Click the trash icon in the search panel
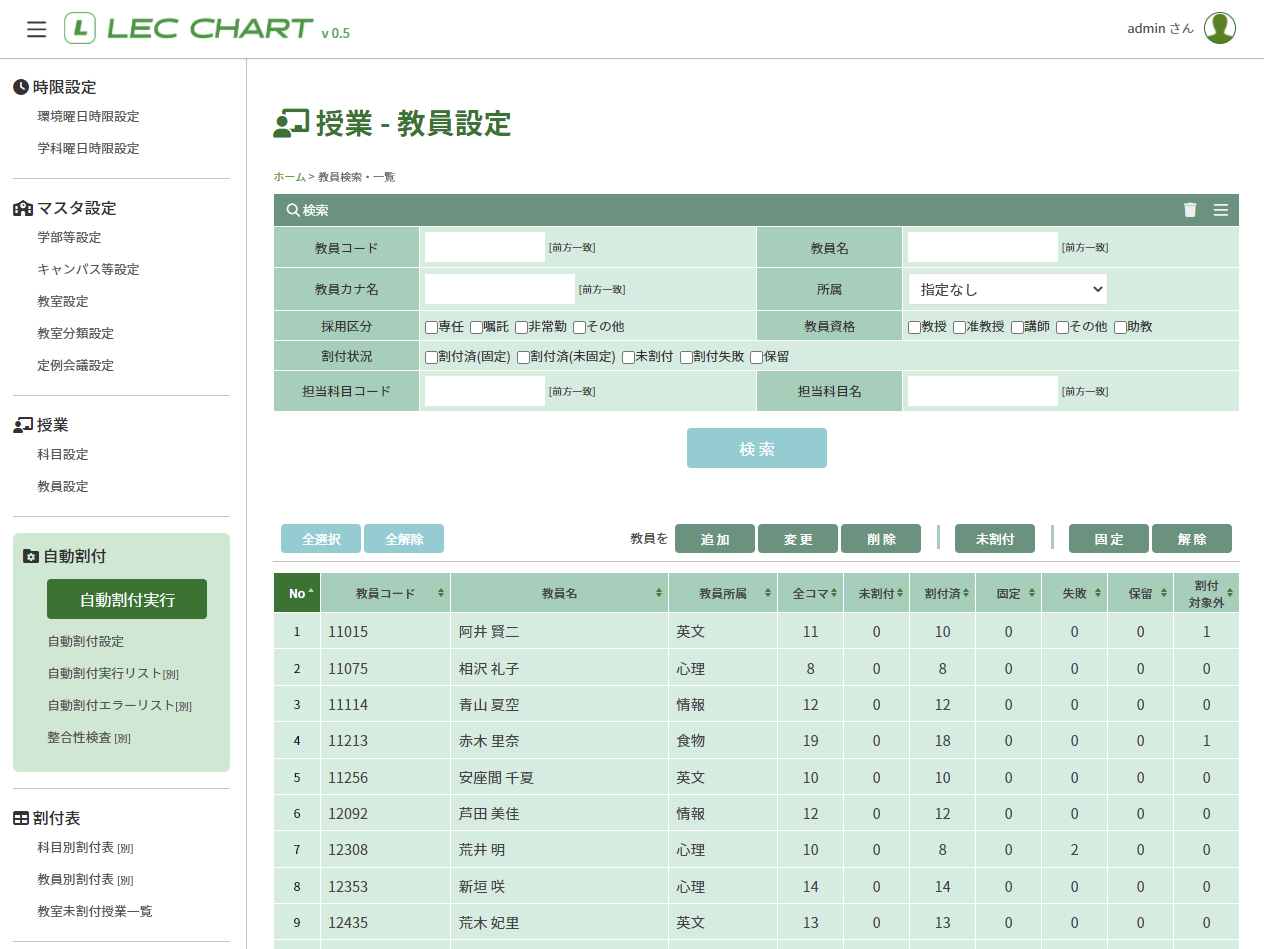This screenshot has width=1264, height=949. click(1190, 210)
